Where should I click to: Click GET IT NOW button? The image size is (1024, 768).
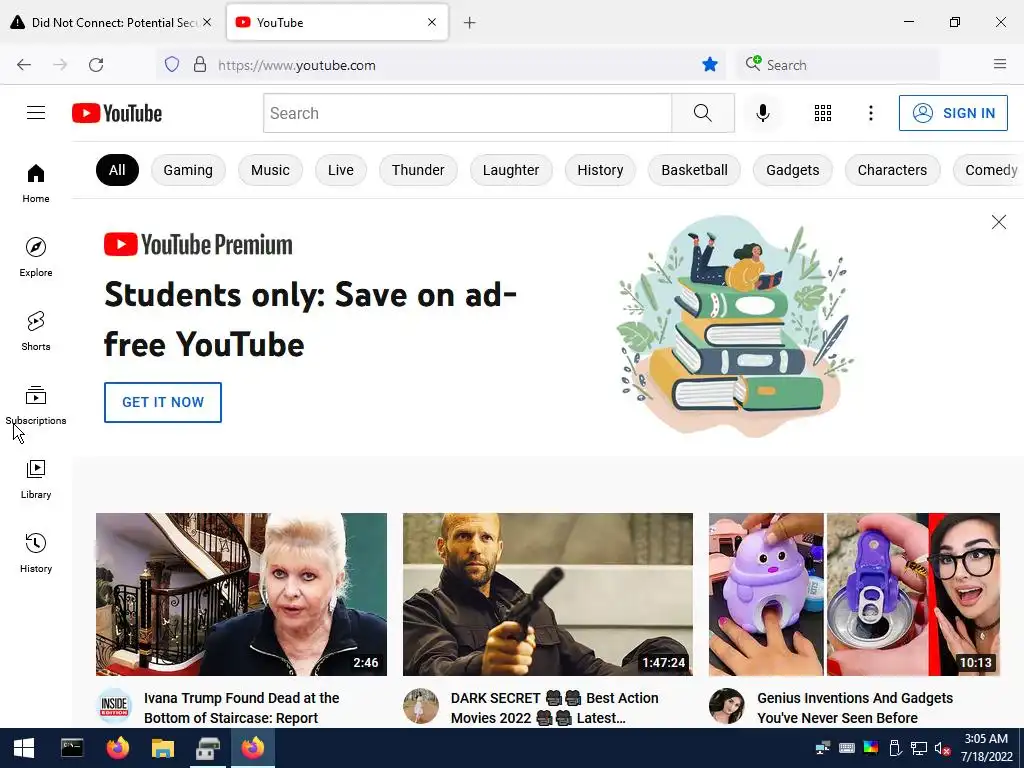click(163, 402)
